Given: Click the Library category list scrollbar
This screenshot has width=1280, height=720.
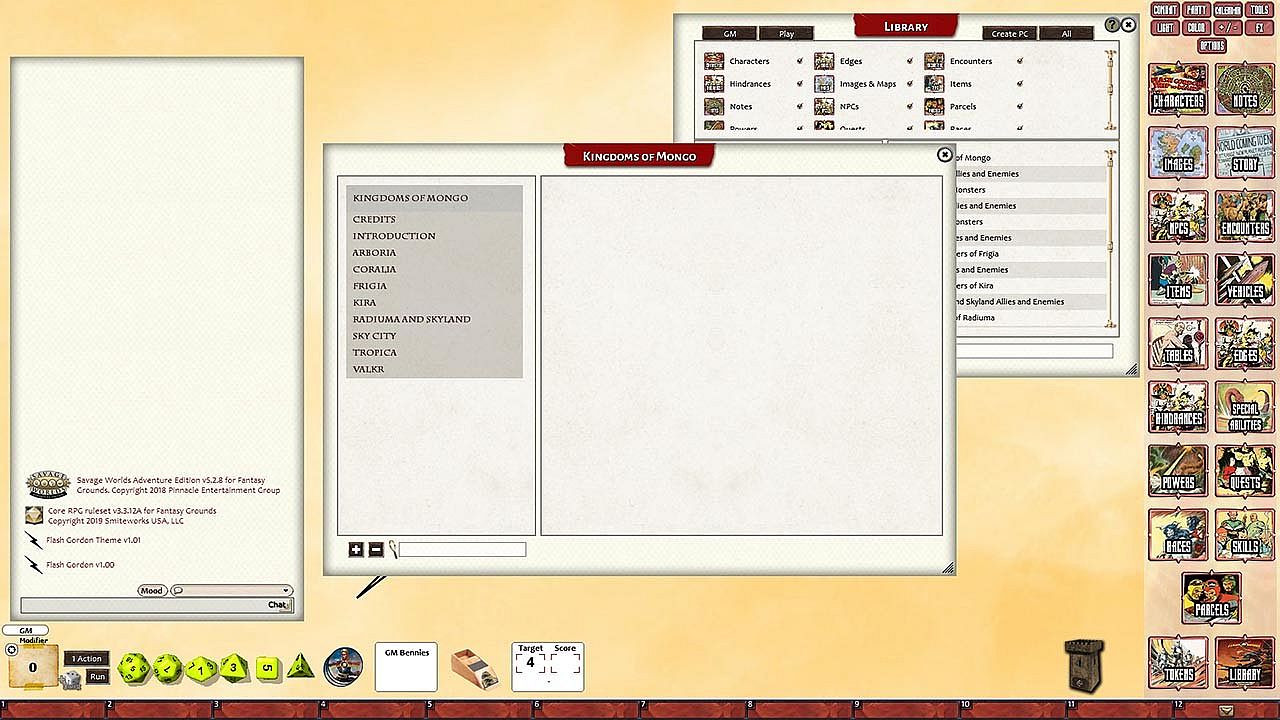Looking at the screenshot, I should [1109, 90].
